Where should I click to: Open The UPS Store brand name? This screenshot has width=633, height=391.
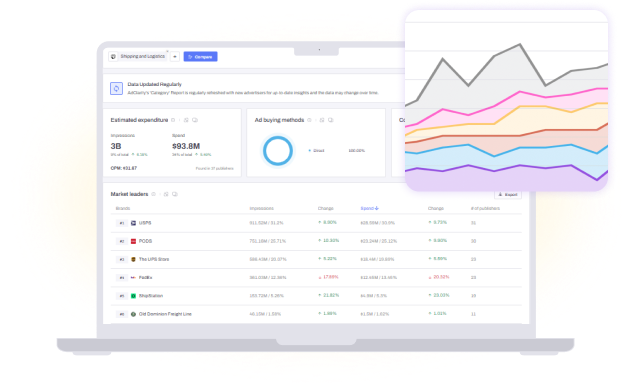[x=154, y=259]
